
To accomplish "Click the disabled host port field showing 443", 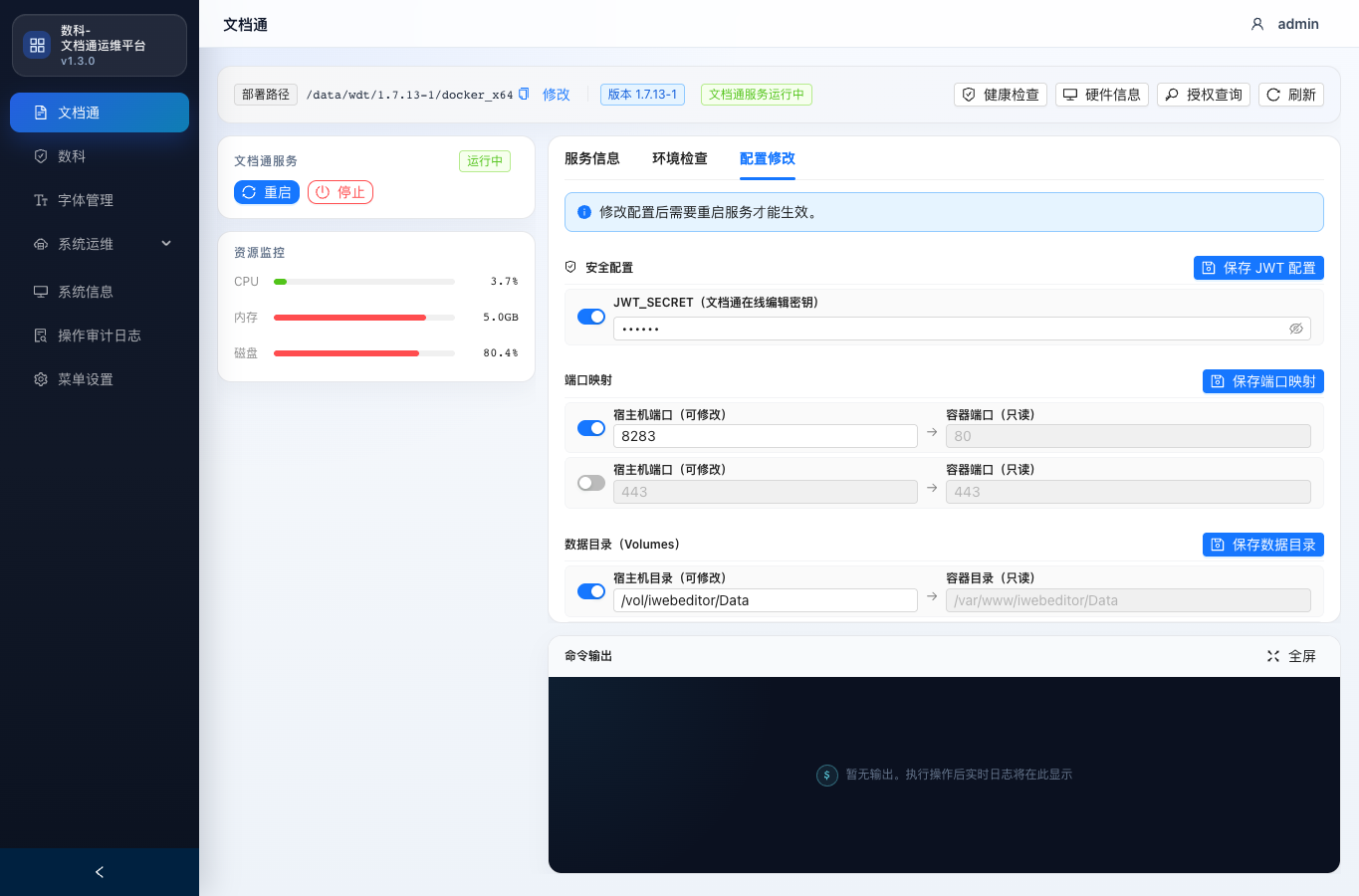I will 766,492.
